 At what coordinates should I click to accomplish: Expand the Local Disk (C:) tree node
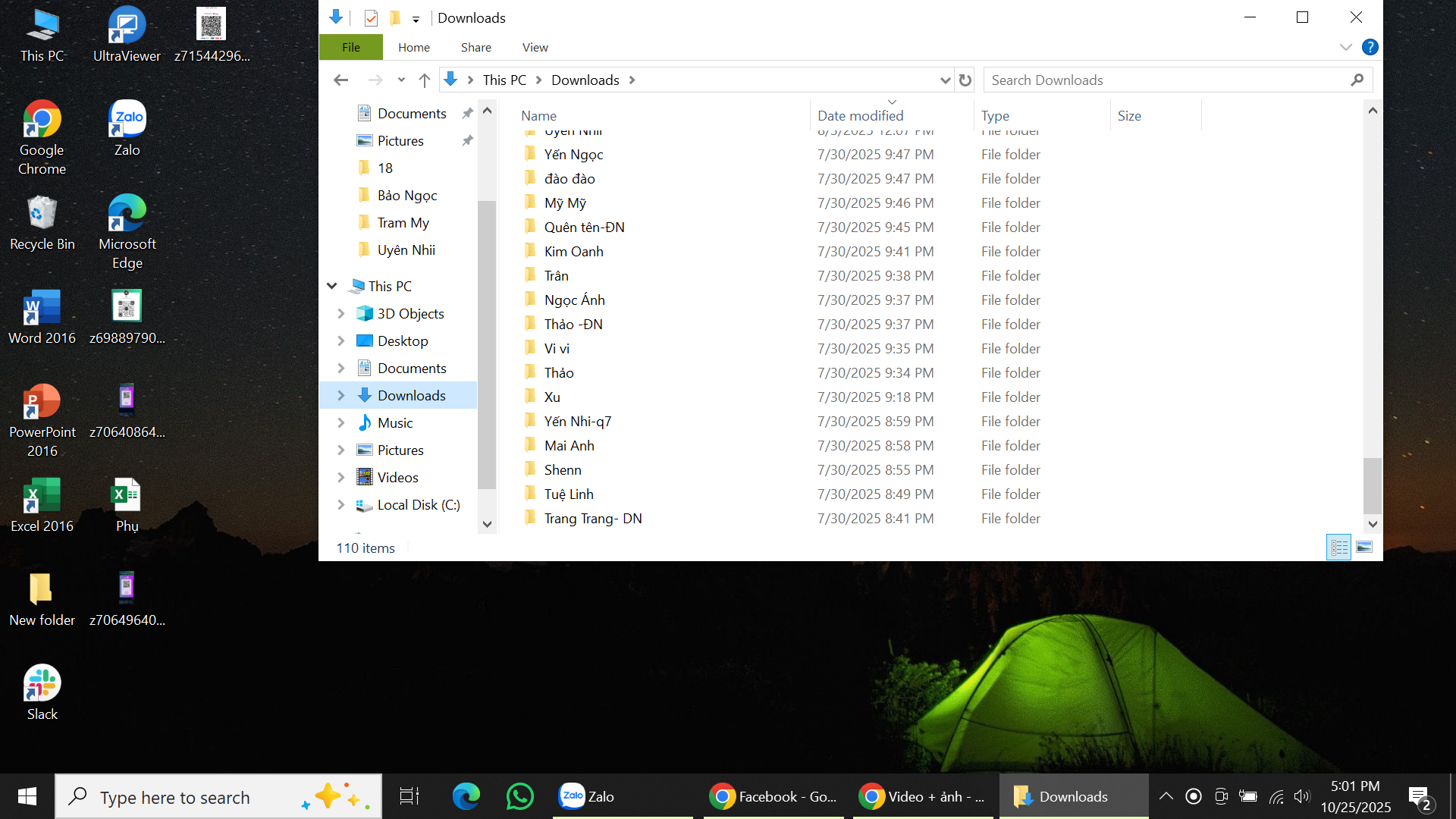pos(340,505)
